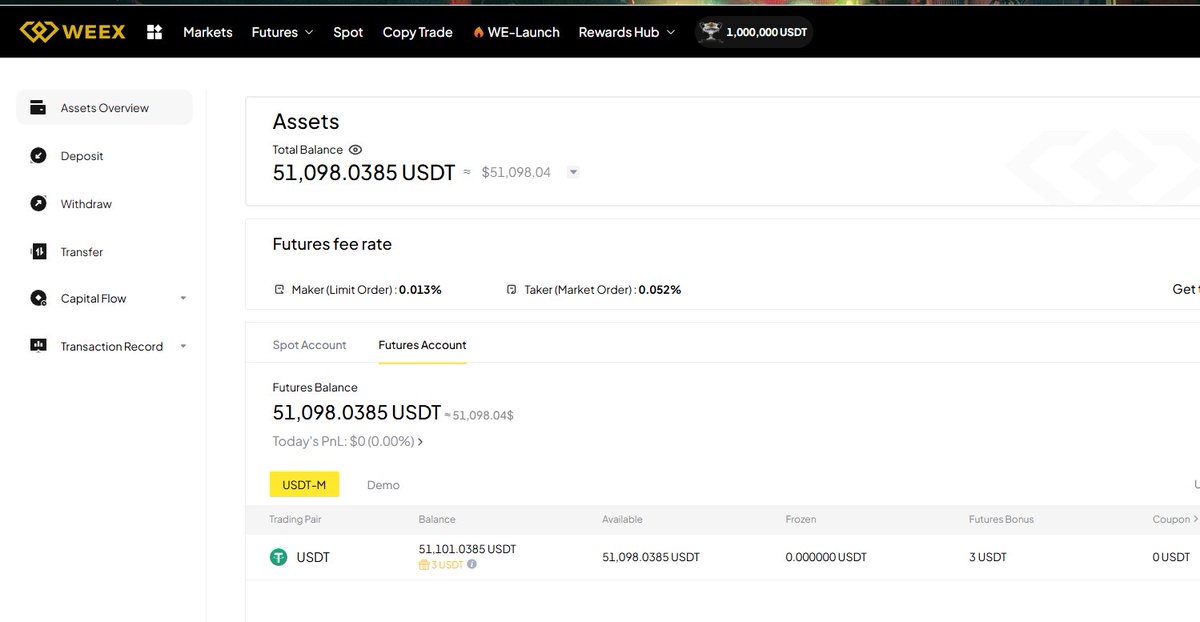Open the apps grid icon

[x=155, y=32]
